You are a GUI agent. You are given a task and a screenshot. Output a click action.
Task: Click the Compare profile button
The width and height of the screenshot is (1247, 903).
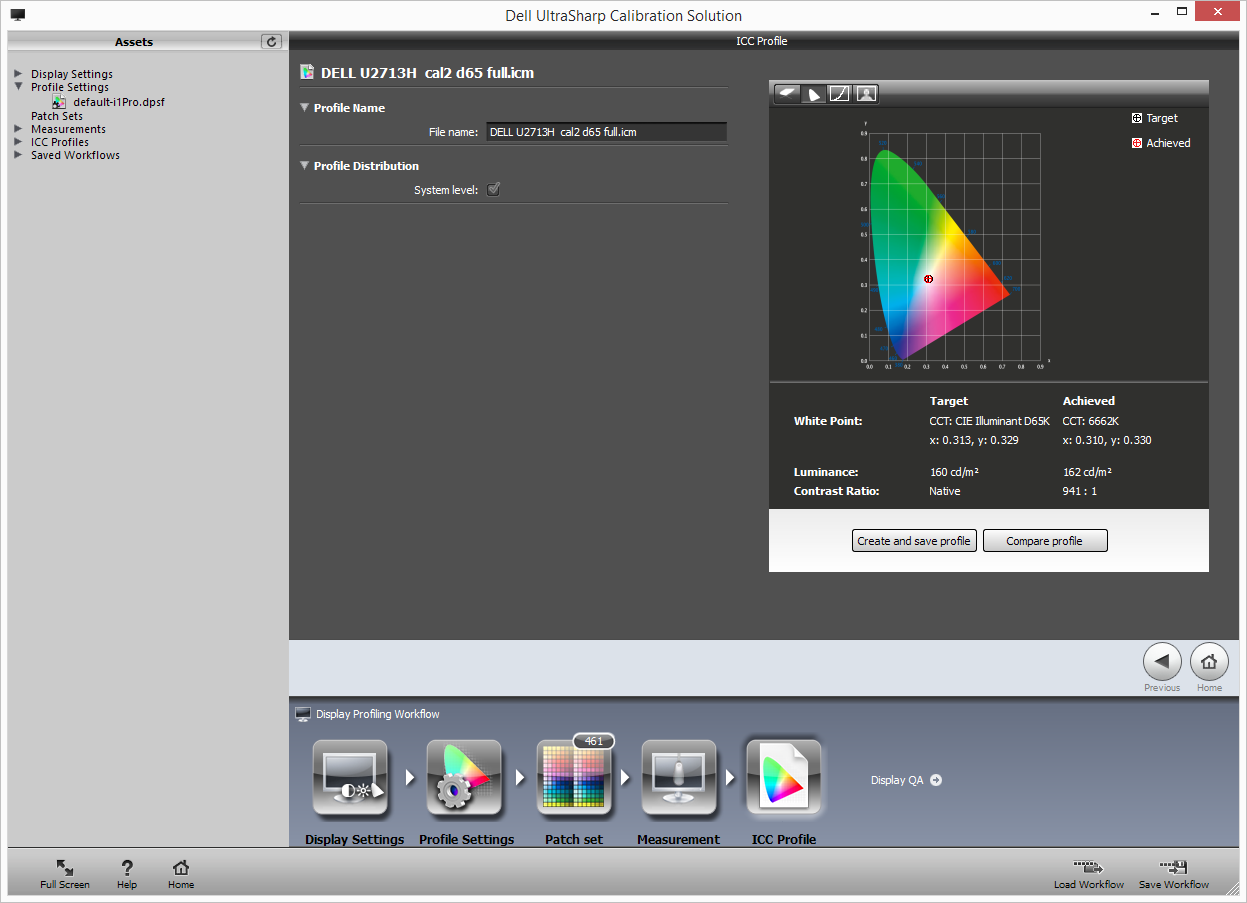[1045, 541]
